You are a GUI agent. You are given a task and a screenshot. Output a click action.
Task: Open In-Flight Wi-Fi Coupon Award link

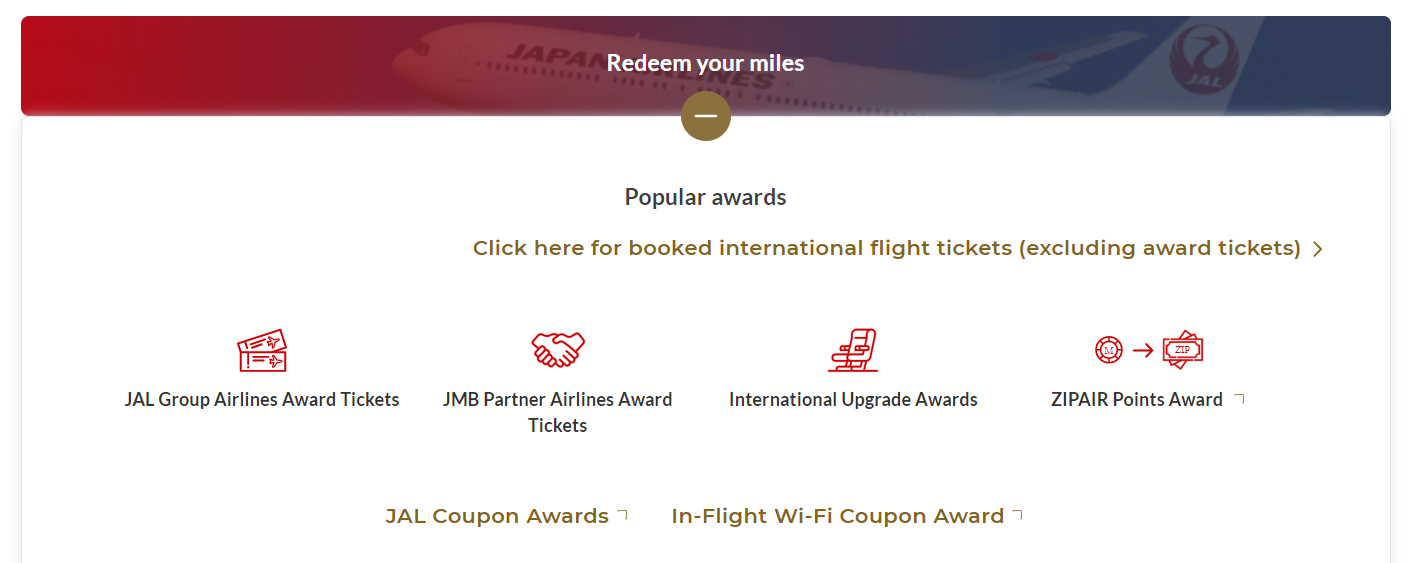point(838,516)
